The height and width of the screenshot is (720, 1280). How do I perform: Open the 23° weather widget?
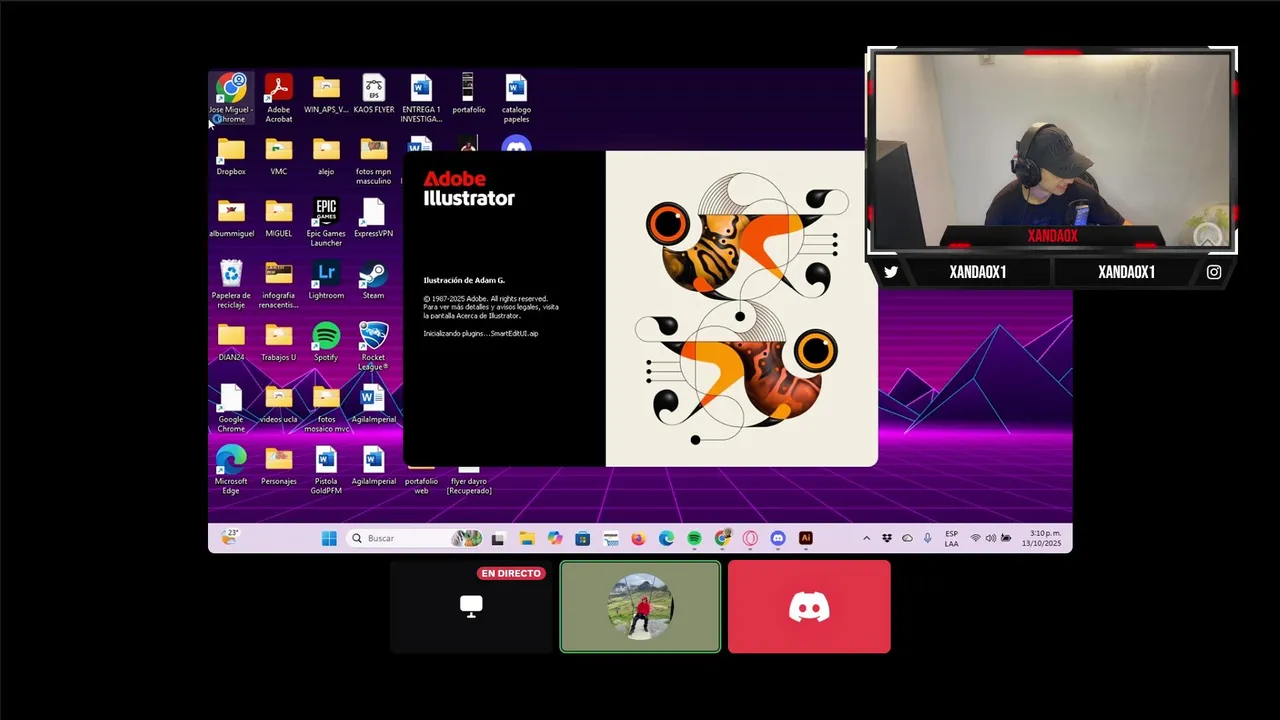coord(230,537)
